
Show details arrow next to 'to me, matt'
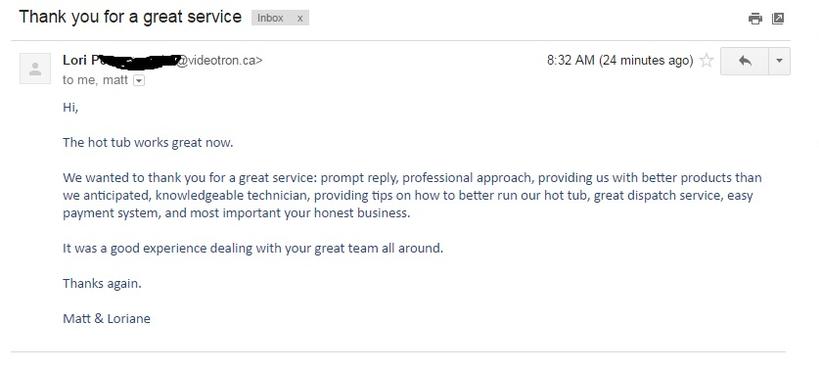tap(139, 80)
